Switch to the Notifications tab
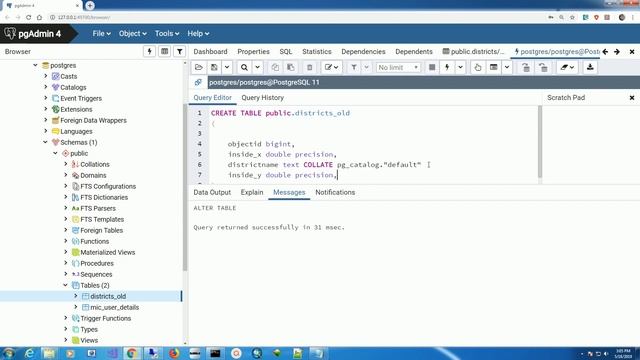This screenshot has width=640, height=360. [335, 192]
